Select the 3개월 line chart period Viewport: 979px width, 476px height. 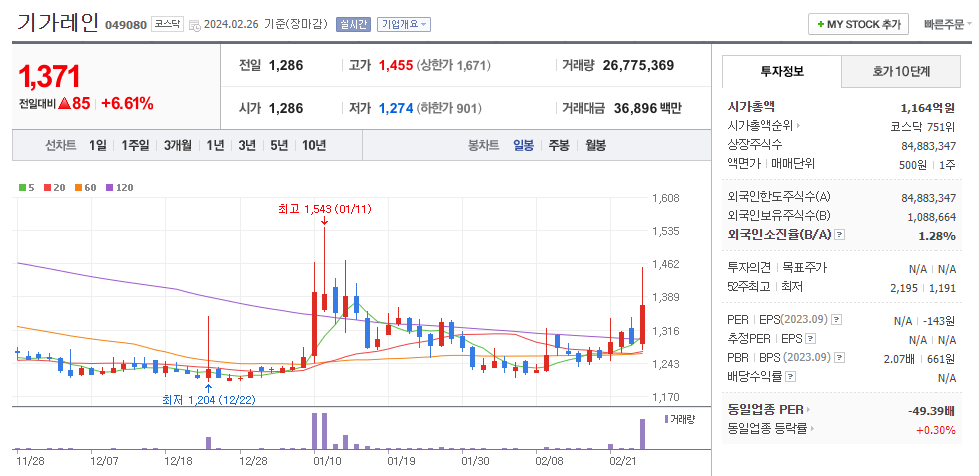178,146
